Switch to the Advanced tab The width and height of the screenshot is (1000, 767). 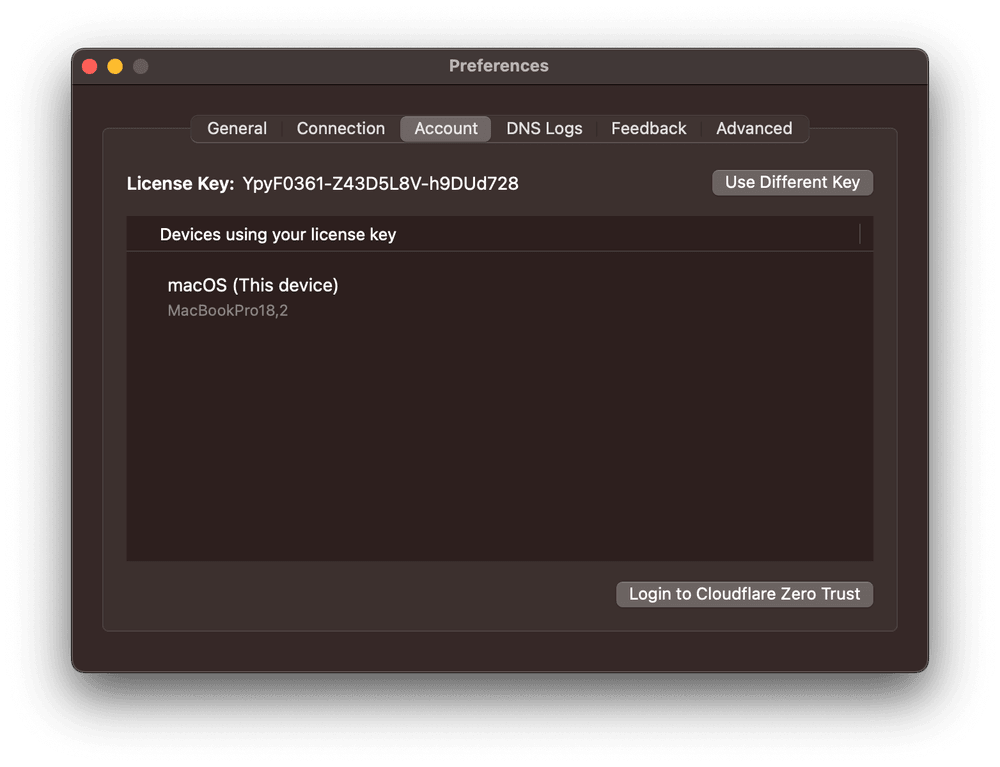click(754, 128)
